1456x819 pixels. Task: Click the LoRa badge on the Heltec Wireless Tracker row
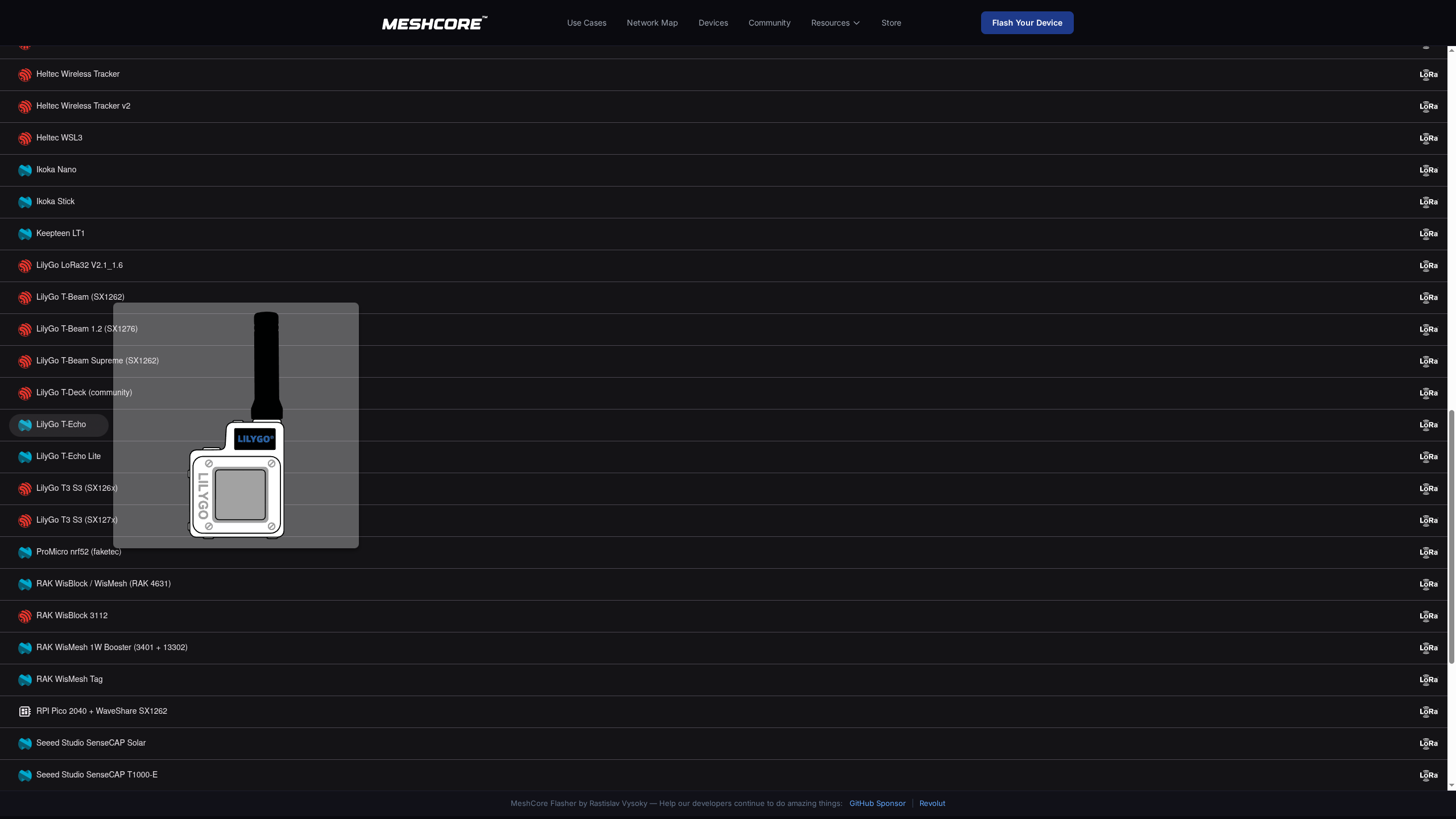pyautogui.click(x=1428, y=75)
